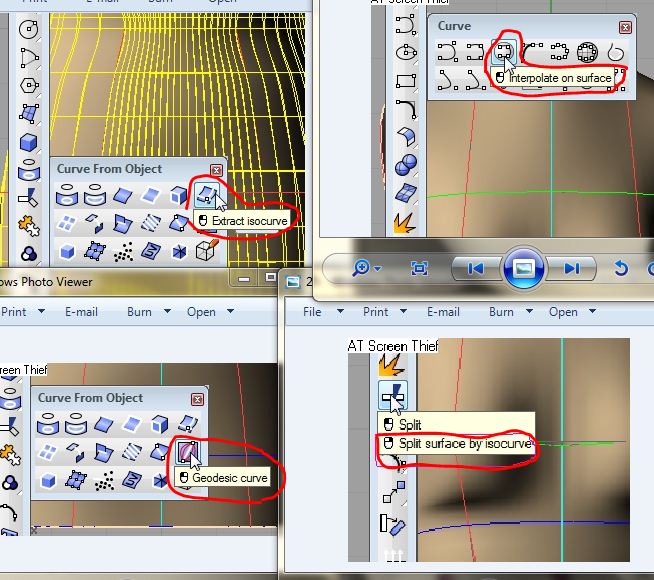
Task: Click the first icon in the Curve panel
Action: tap(447, 52)
